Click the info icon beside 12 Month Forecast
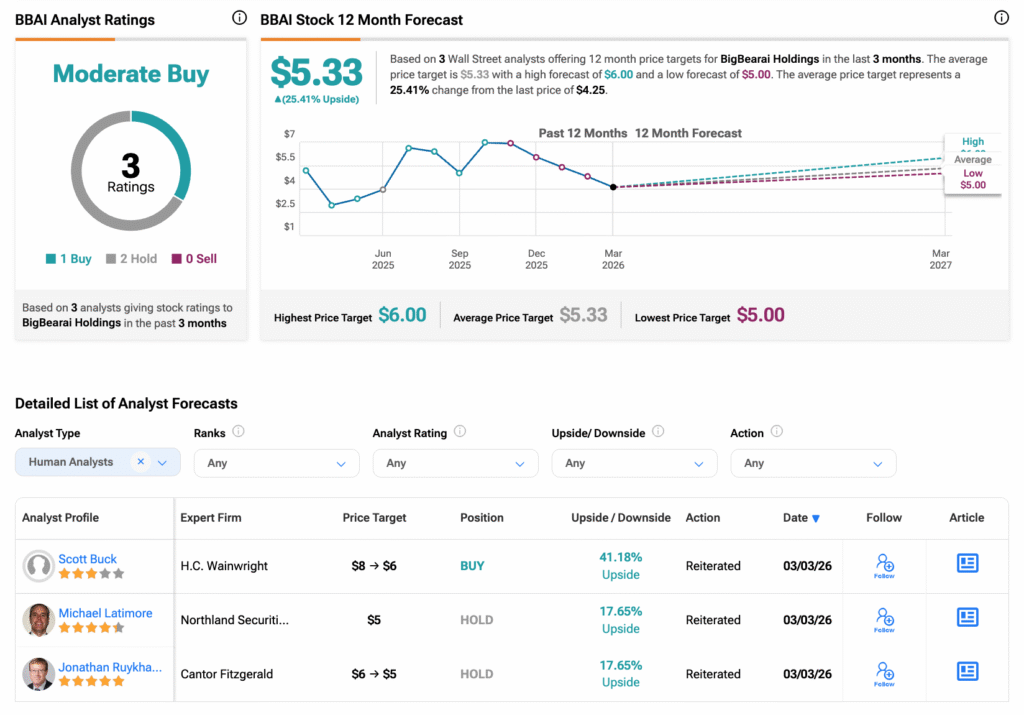Viewport: 1024px width, 715px height. [1001, 18]
